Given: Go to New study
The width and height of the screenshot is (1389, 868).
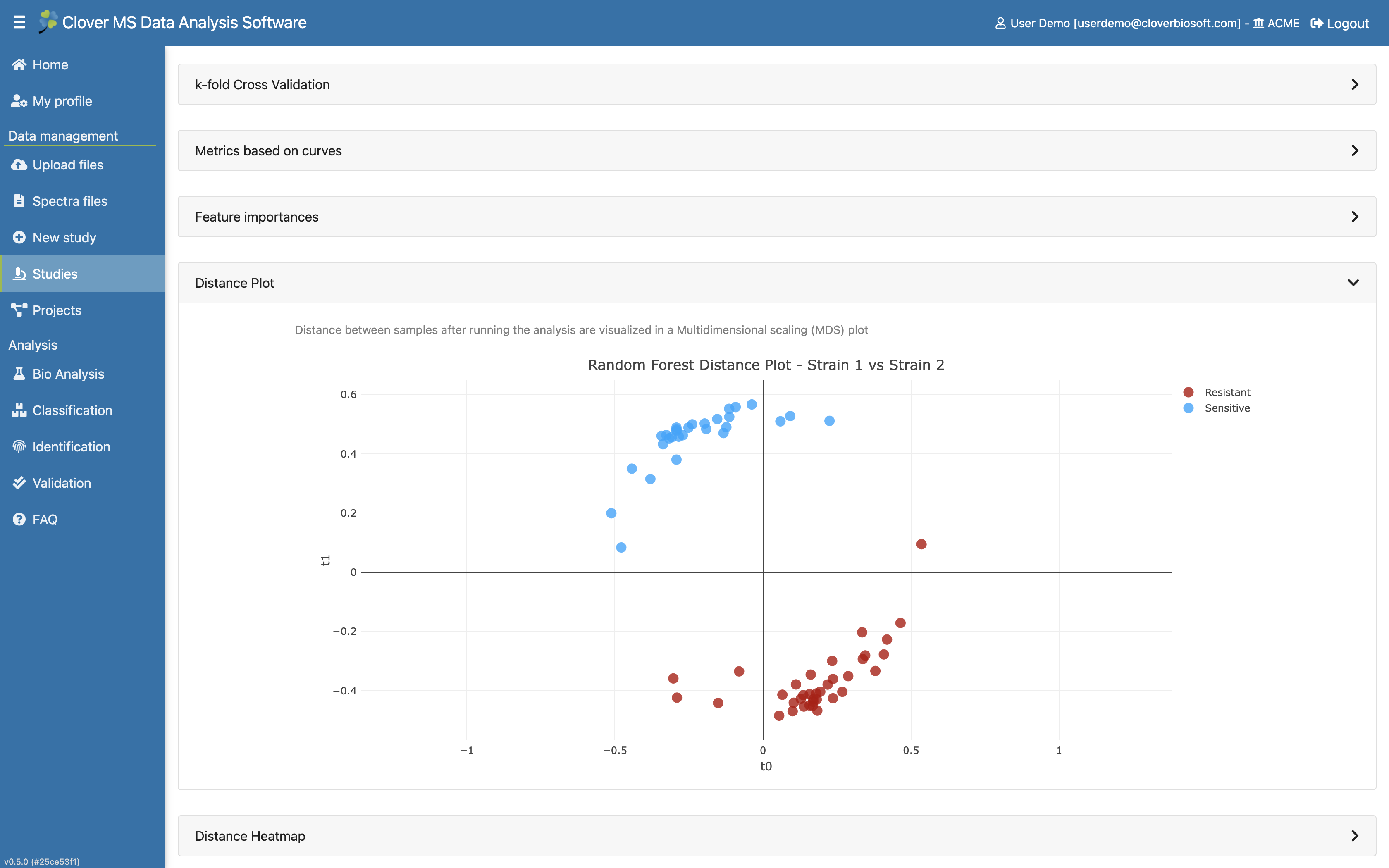Looking at the screenshot, I should [83, 237].
